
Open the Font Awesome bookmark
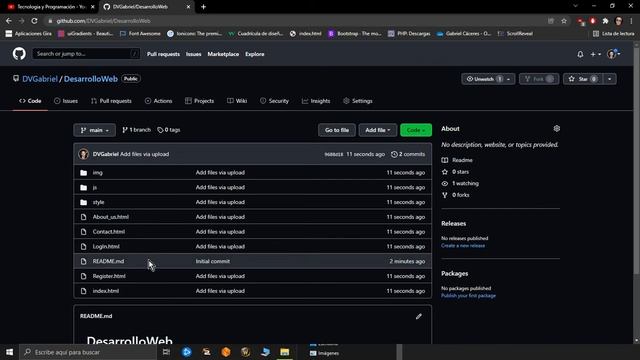[140, 33]
